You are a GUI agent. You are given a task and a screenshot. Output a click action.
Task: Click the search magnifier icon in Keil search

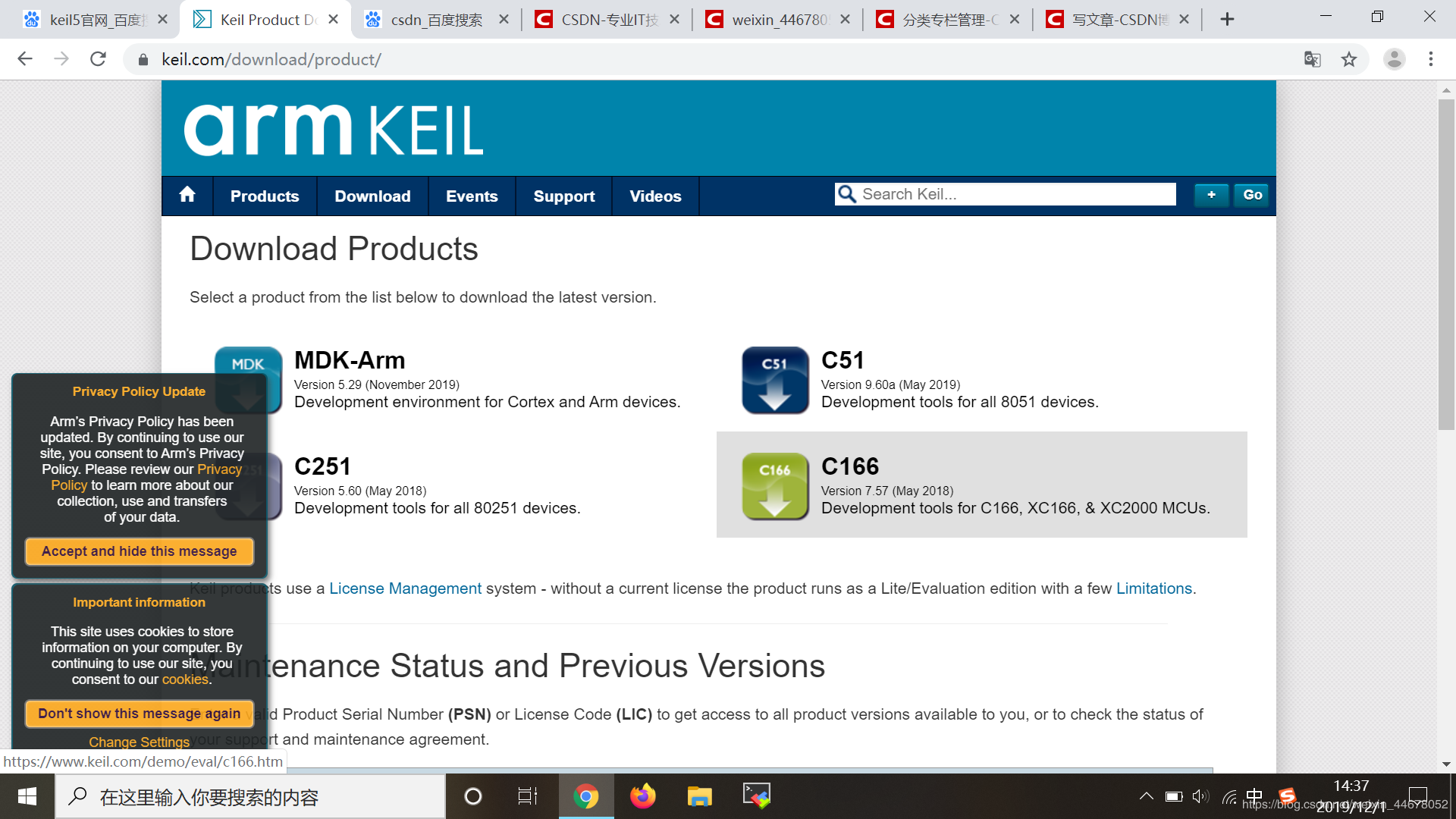point(847,194)
